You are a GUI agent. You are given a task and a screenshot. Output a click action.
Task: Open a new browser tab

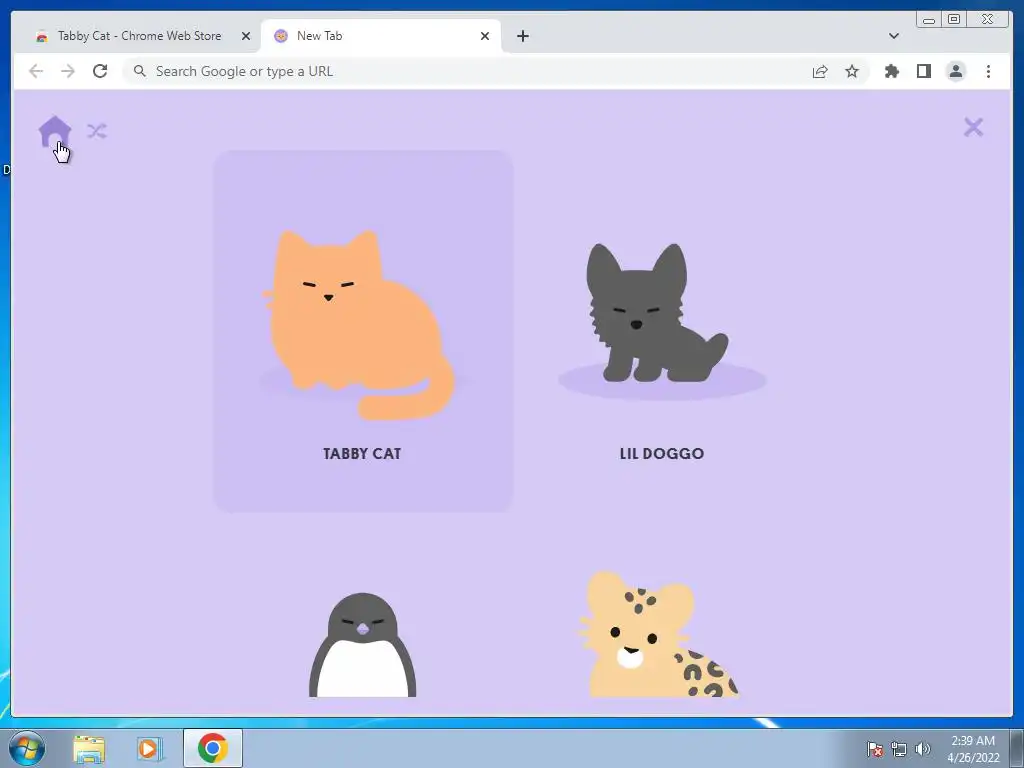(522, 36)
